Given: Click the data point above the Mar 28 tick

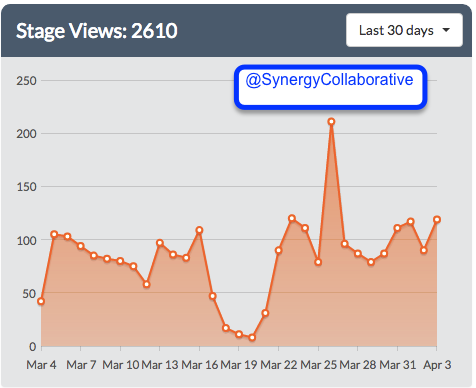Looking at the screenshot, I should (x=358, y=253).
